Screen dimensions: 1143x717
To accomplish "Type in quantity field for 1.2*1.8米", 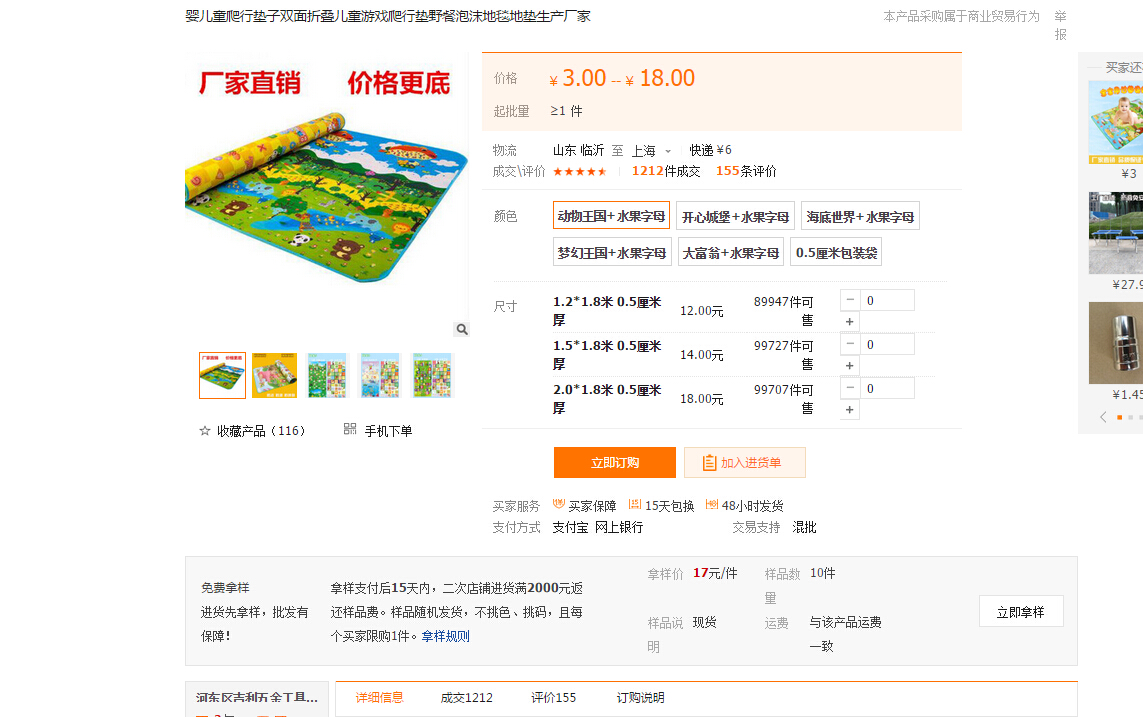I will (888, 301).
